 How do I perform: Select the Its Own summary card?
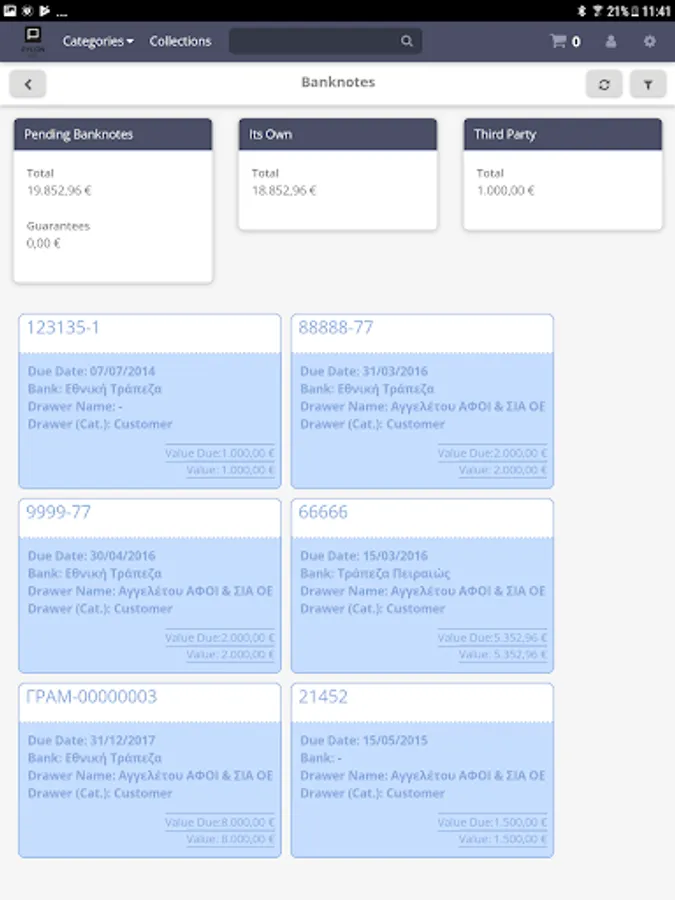coord(337,175)
